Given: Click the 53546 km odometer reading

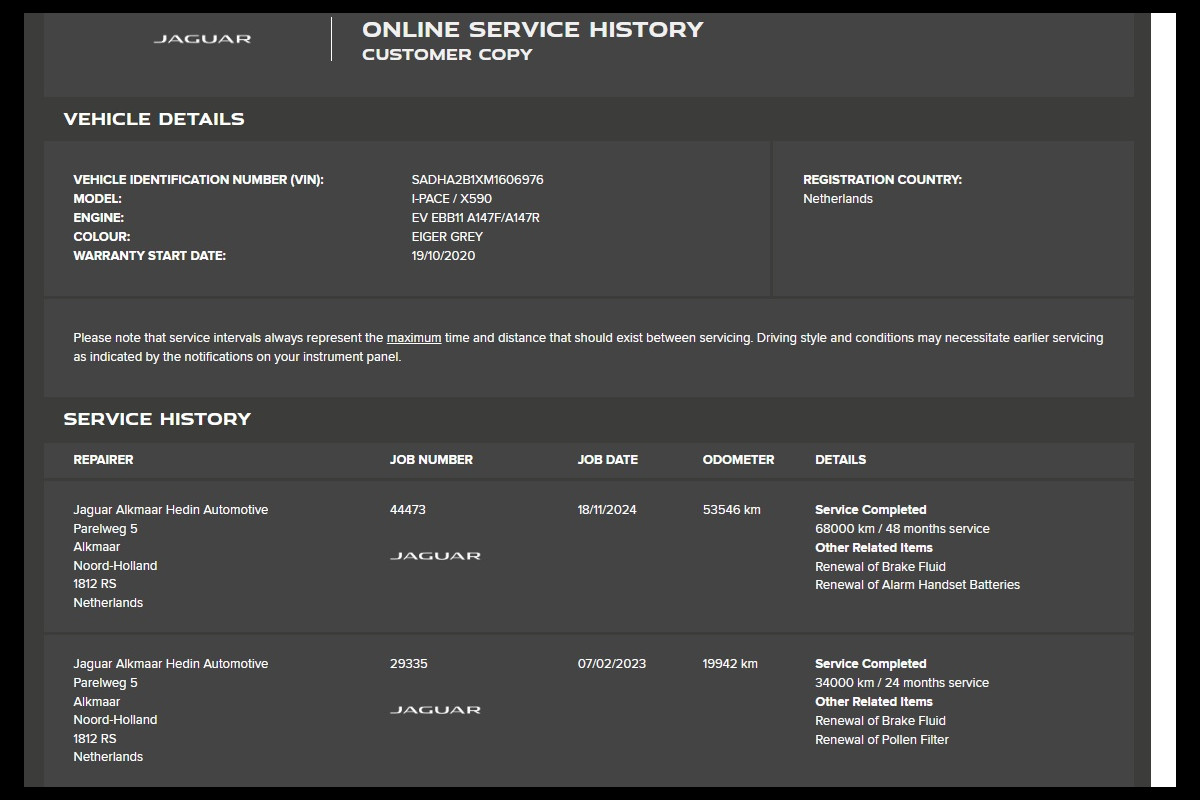Looking at the screenshot, I should (731, 510).
